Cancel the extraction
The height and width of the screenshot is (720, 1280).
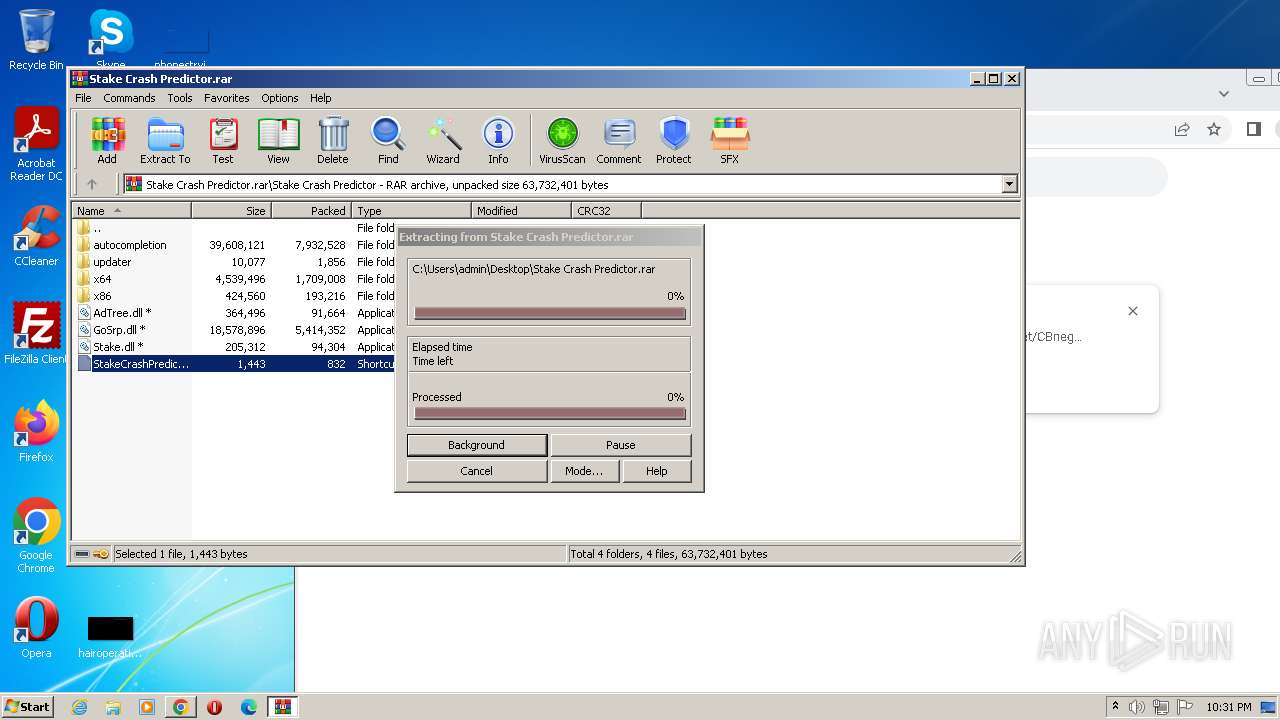click(477, 471)
